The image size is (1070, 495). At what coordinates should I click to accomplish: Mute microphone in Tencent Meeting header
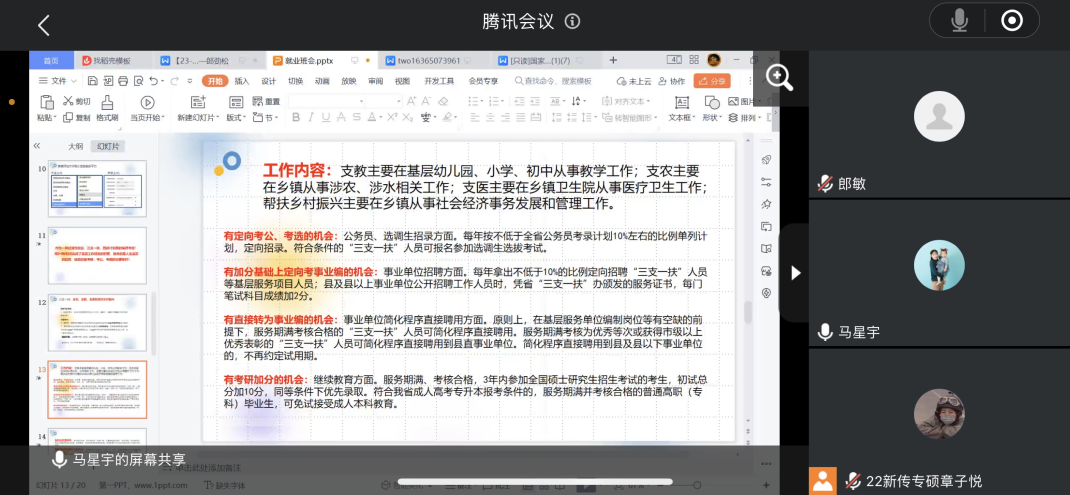coord(959,21)
